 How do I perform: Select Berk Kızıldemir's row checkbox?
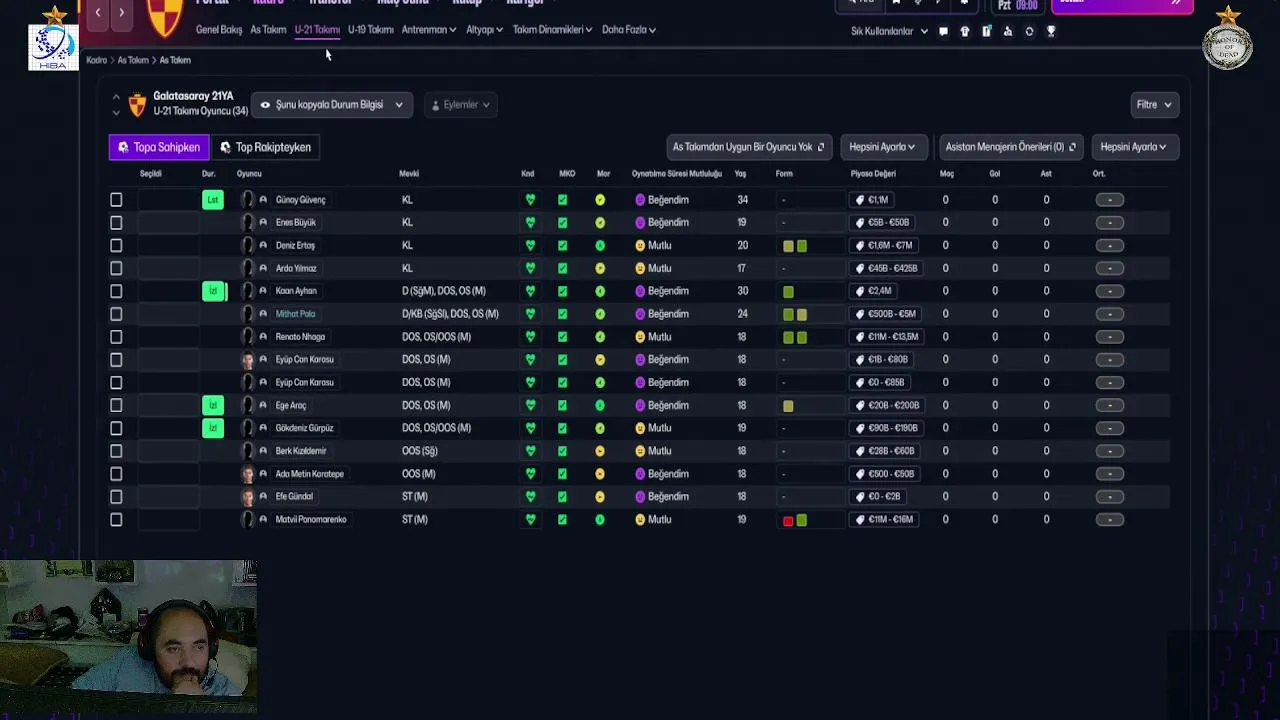click(x=116, y=451)
